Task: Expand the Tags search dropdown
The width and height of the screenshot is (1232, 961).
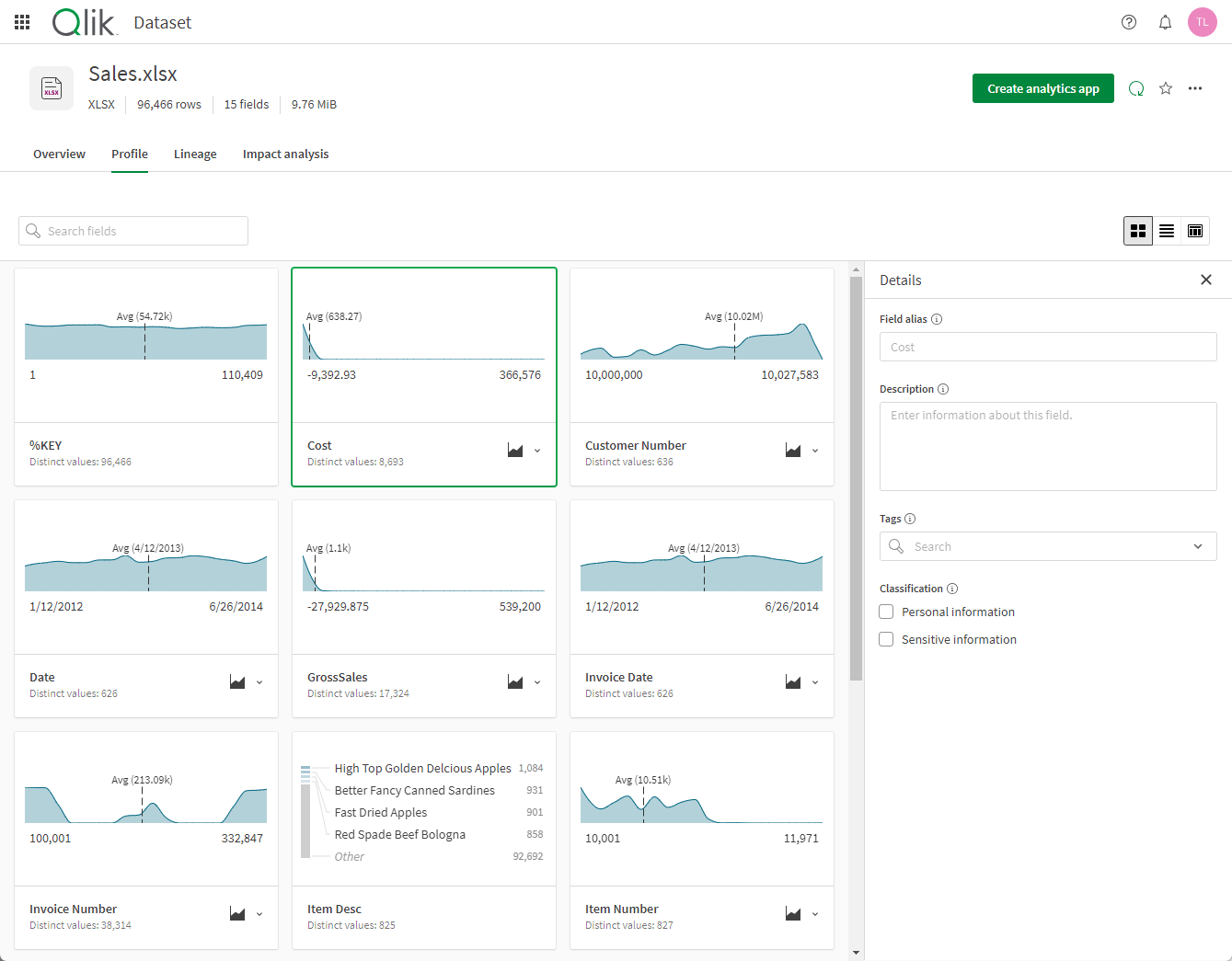Action: 1197,546
